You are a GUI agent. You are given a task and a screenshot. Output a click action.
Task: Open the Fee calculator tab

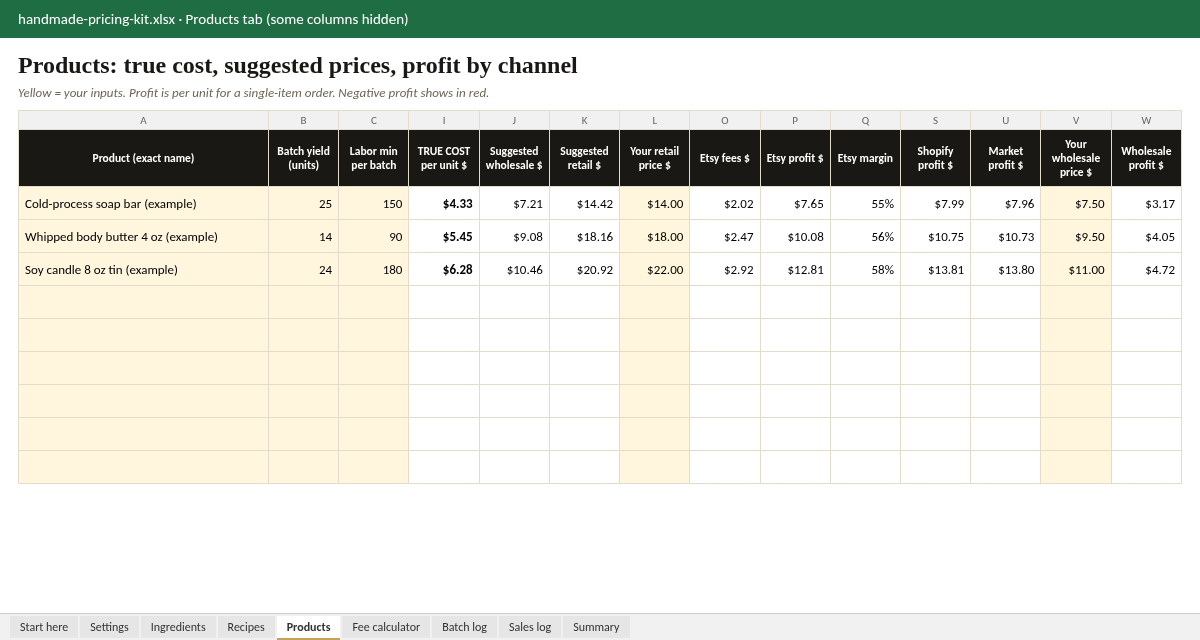coord(386,627)
